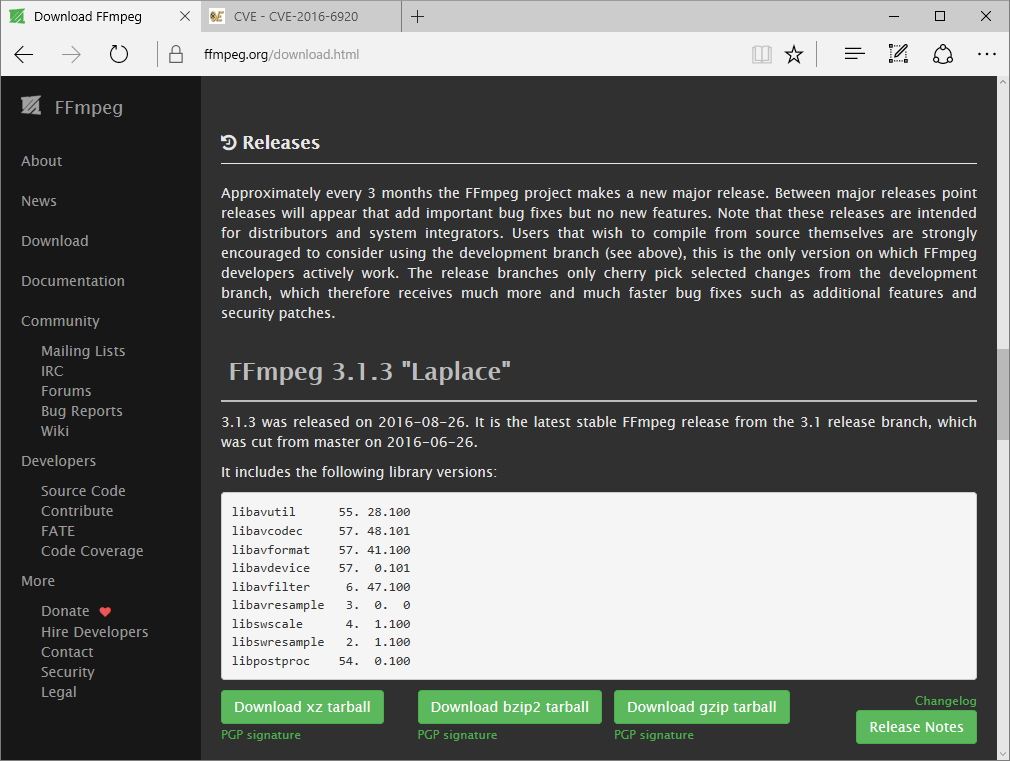Reload the FFmpeg download page
1010x761 pixels.
118,54
